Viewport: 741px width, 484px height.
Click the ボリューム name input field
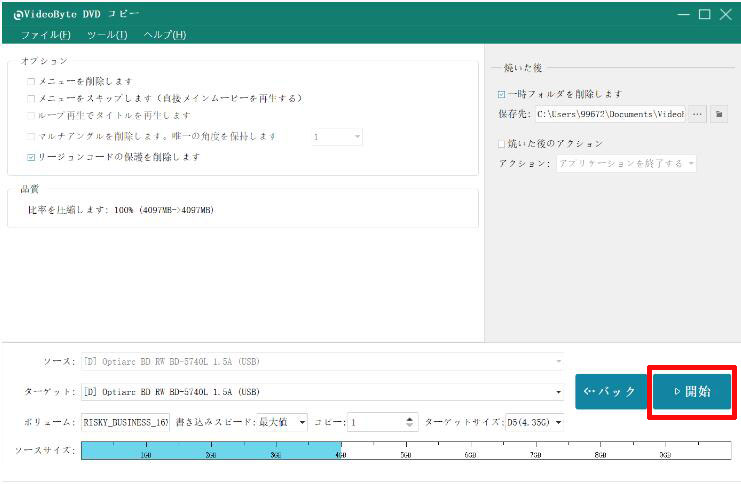(x=125, y=422)
